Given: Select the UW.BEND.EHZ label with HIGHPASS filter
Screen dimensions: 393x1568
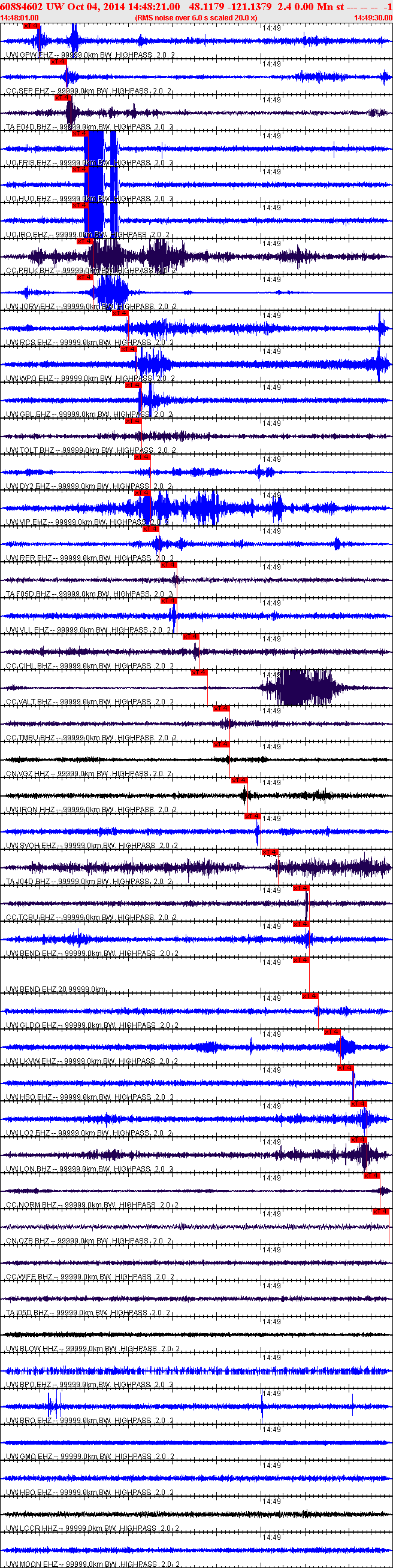Looking at the screenshot, I should [92, 953].
